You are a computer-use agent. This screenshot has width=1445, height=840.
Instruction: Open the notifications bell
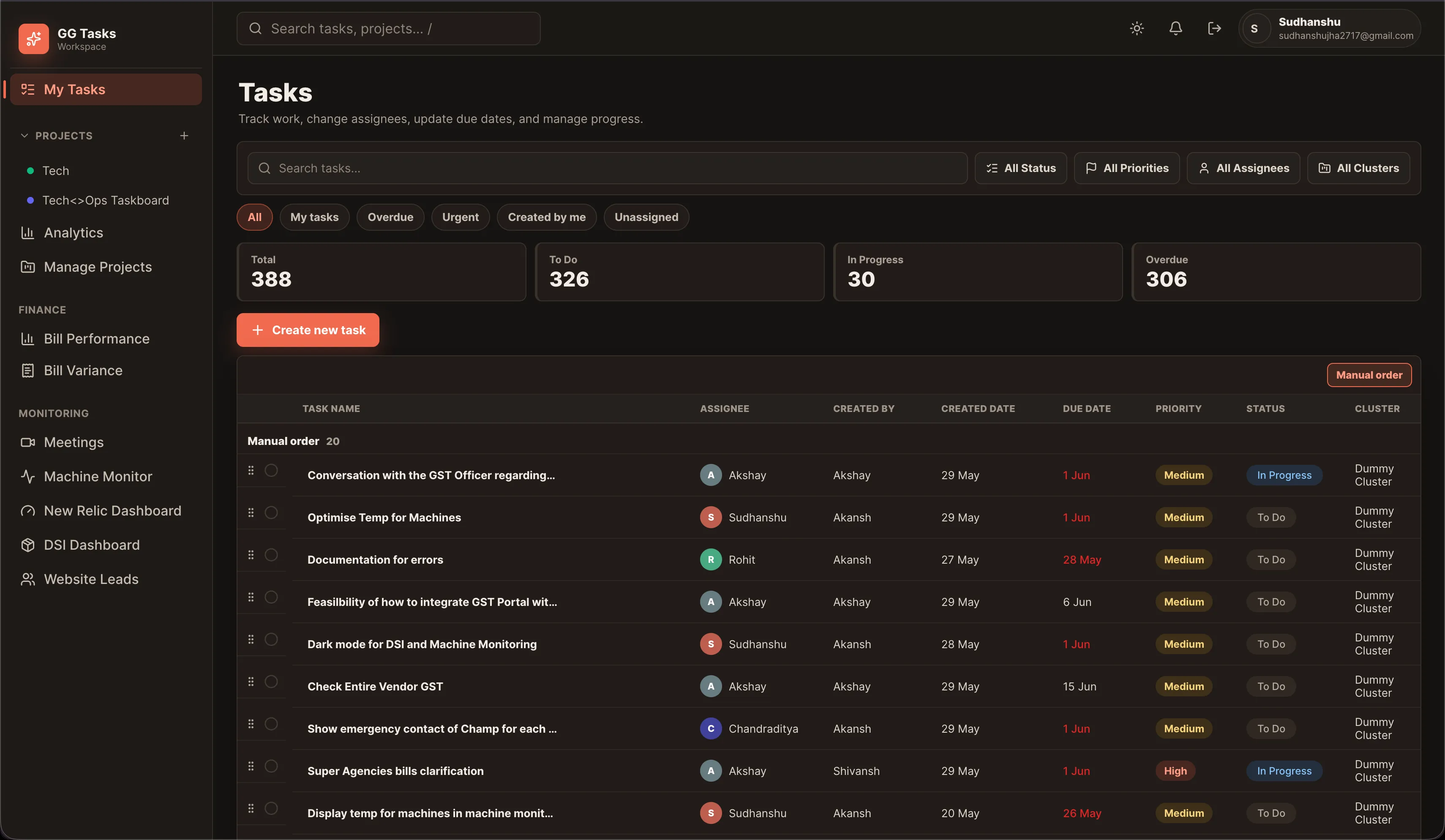pyautogui.click(x=1175, y=28)
